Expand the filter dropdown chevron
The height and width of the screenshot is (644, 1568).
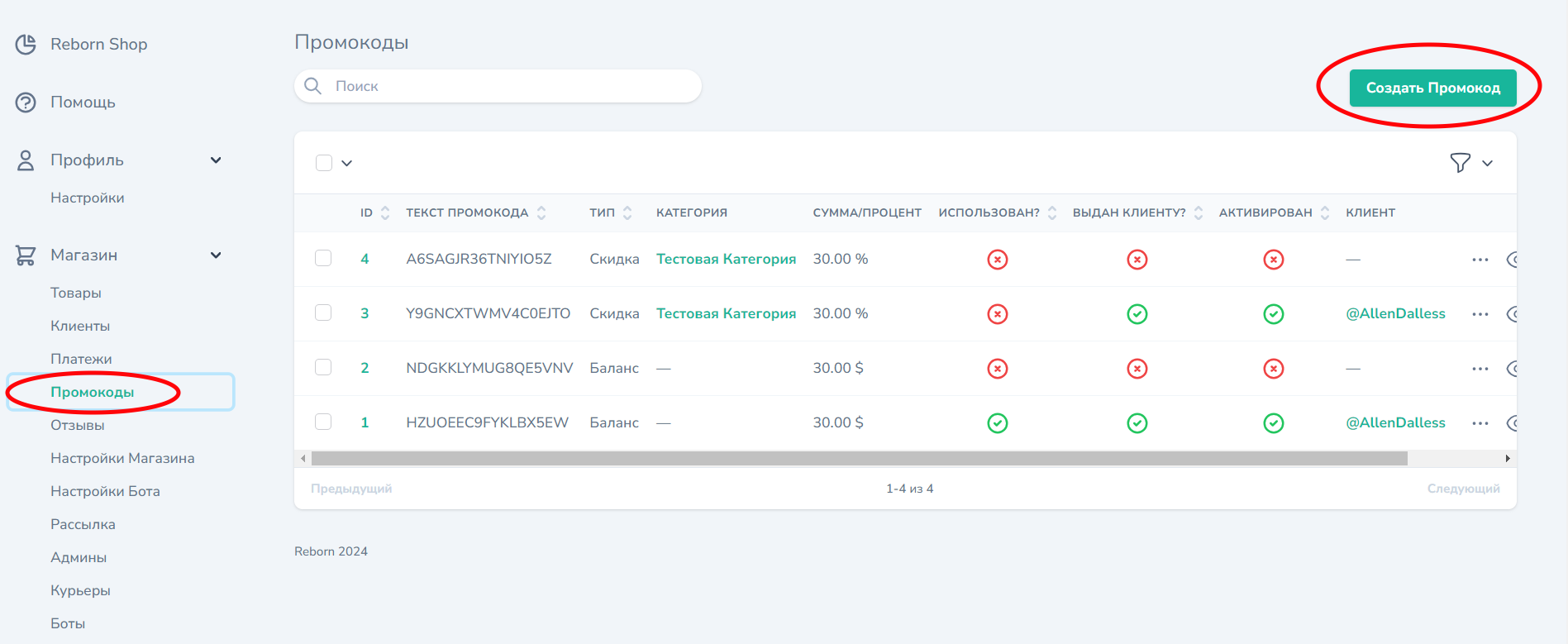tap(1487, 164)
